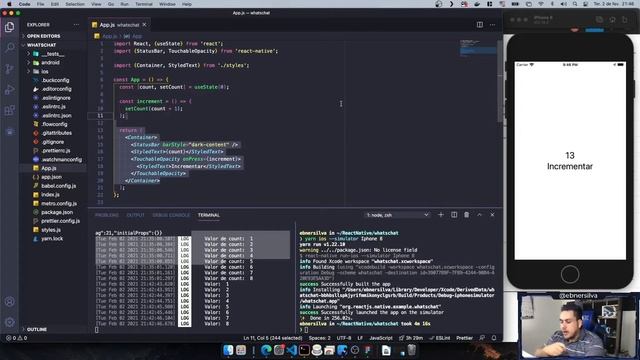Open the Wi-Fi menu in the menu bar
Screen dimensions: 640x360
click(541, 4)
